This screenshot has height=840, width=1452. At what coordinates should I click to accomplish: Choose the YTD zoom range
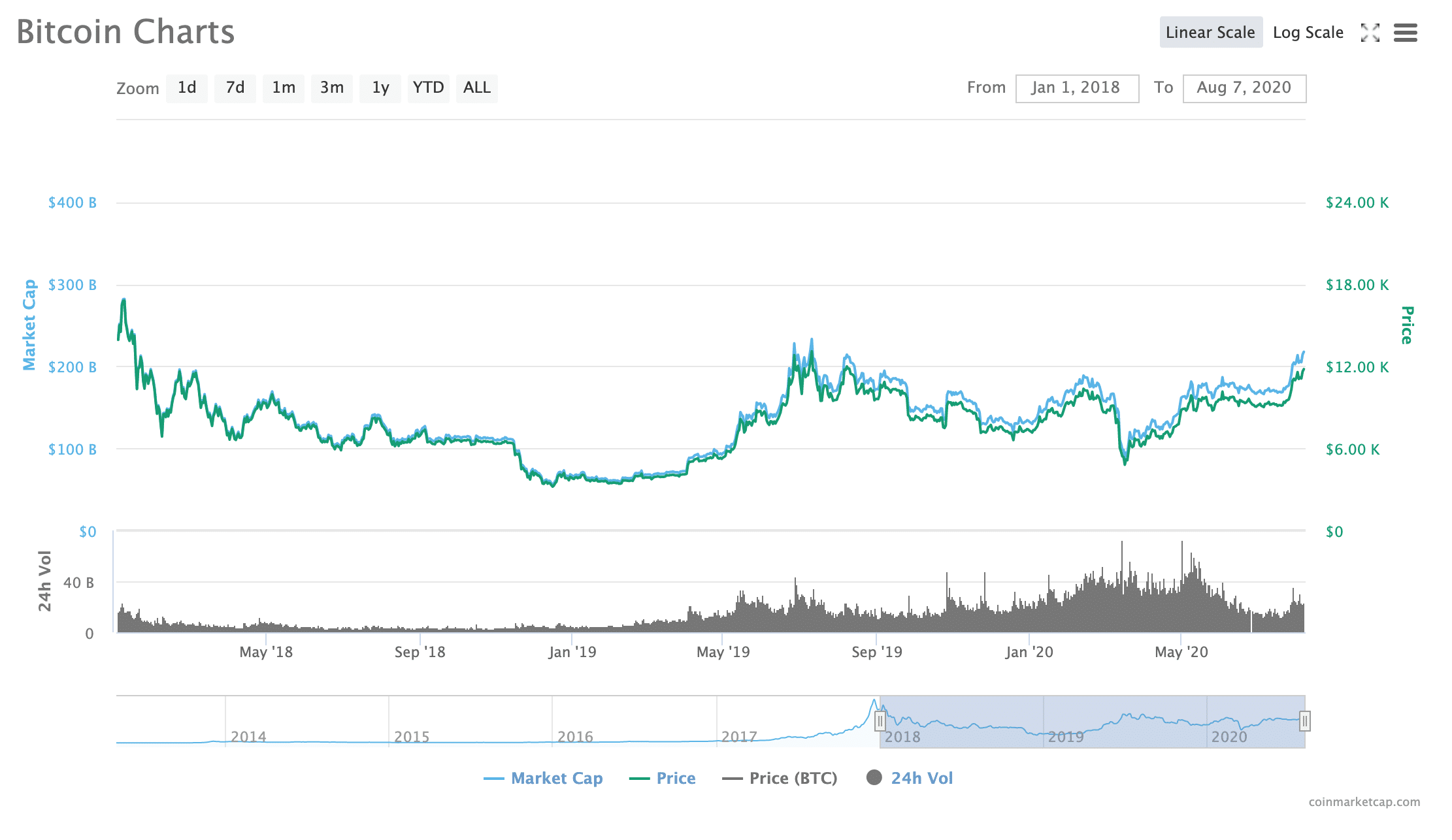[x=428, y=88]
